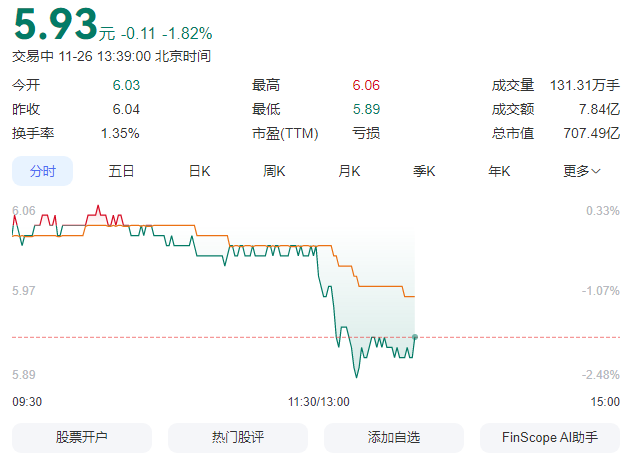Click the 11:30/13:00 midday axis label
Screen dimensions: 636x463
point(319,401)
